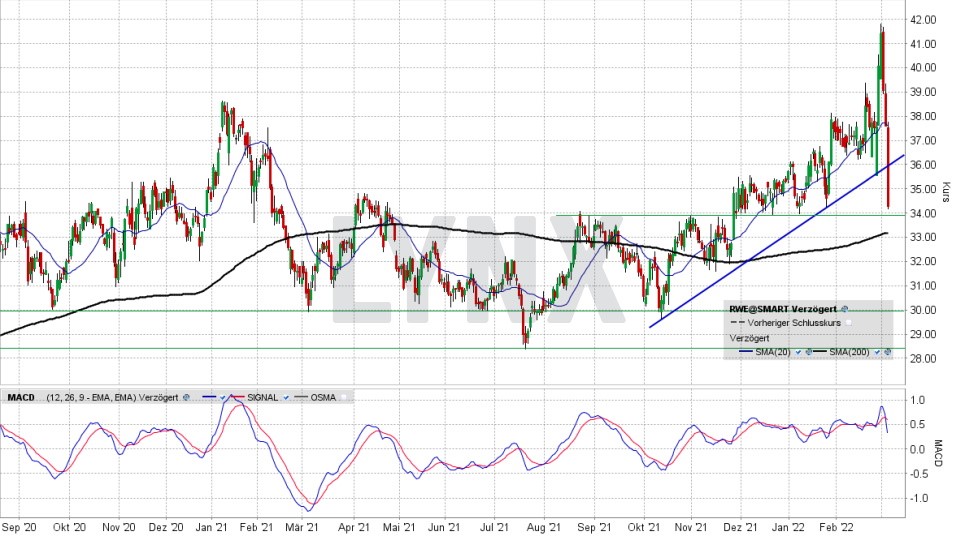Screen dimensions: 960x540
Task: Click the black SMA(200) line sample in legend
Action: coord(821,353)
